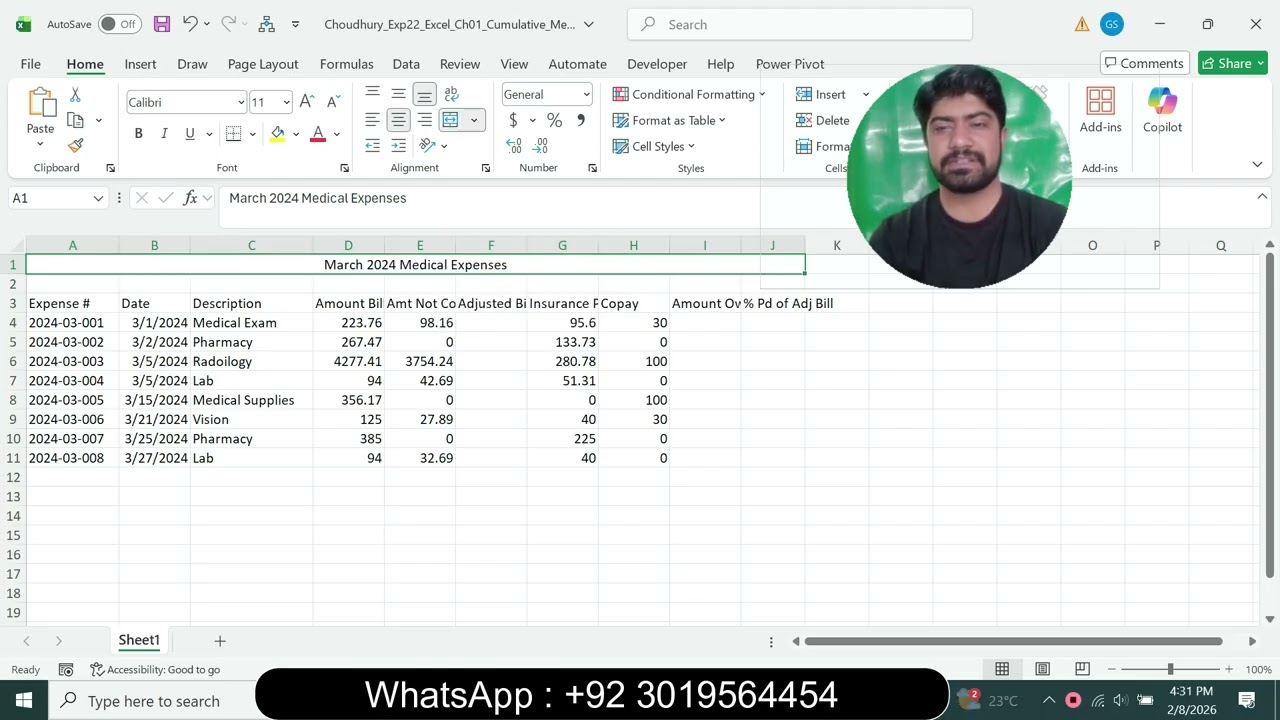
Task: Click the Share button
Action: [1233, 63]
